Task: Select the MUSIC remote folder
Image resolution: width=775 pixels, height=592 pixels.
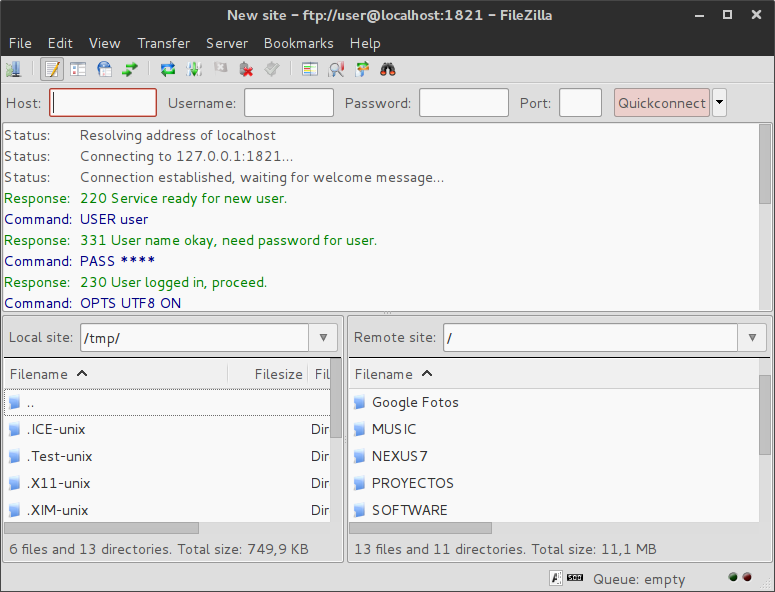Action: (x=554, y=429)
